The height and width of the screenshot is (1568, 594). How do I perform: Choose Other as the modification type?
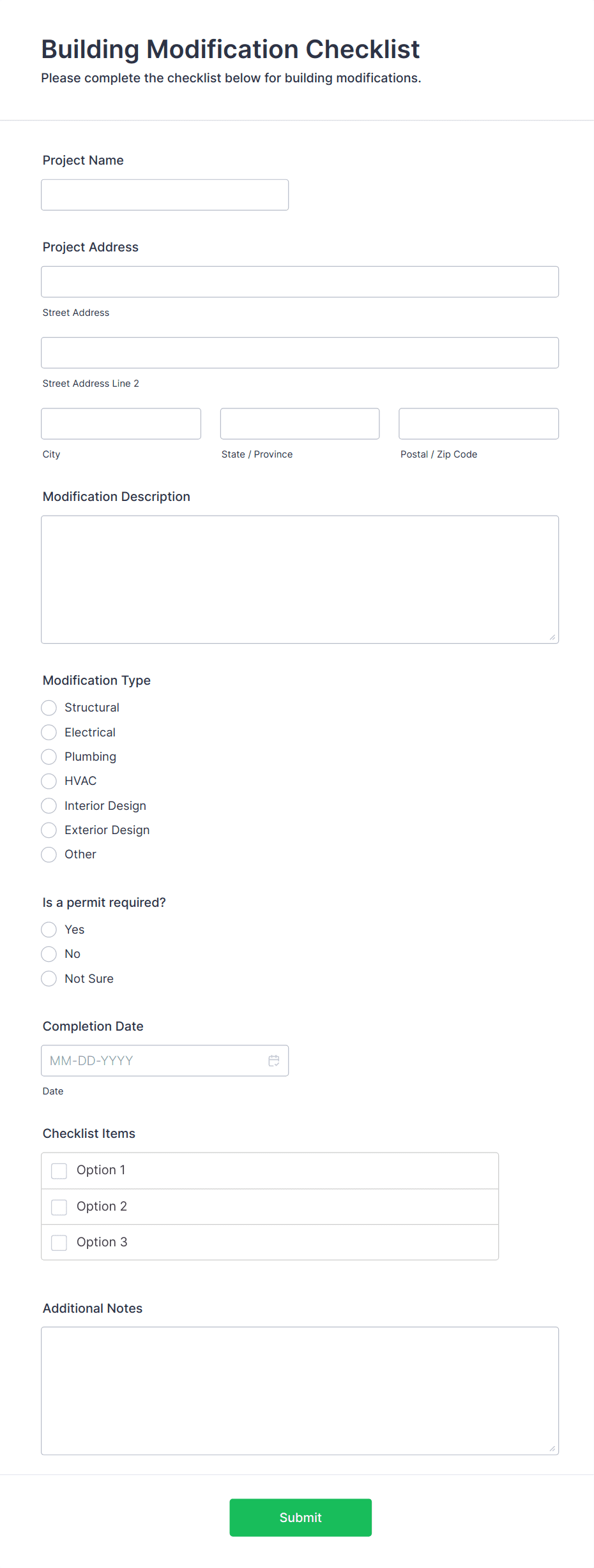pyautogui.click(x=49, y=854)
